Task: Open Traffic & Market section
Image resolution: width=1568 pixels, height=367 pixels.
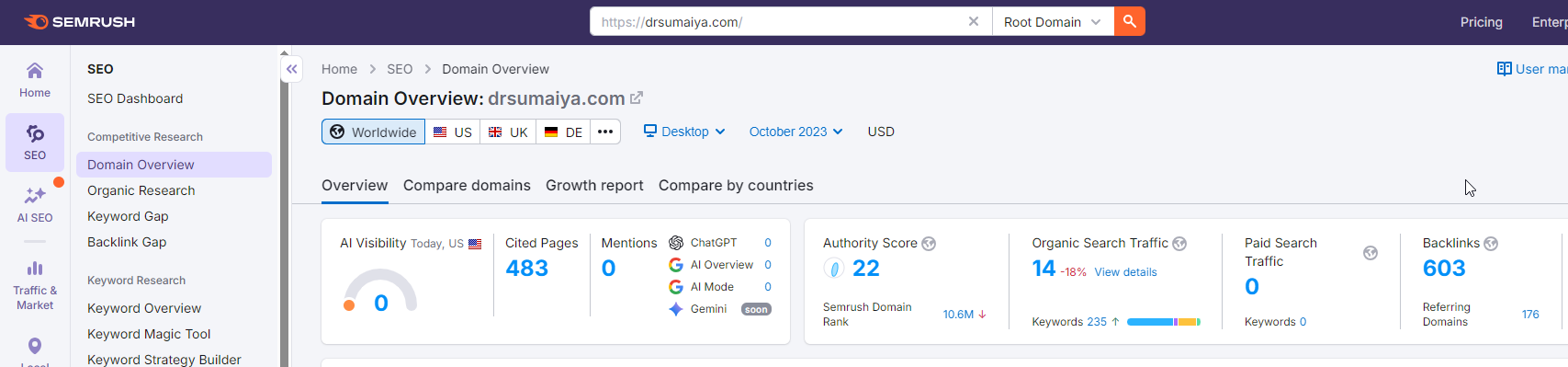Action: (x=35, y=286)
